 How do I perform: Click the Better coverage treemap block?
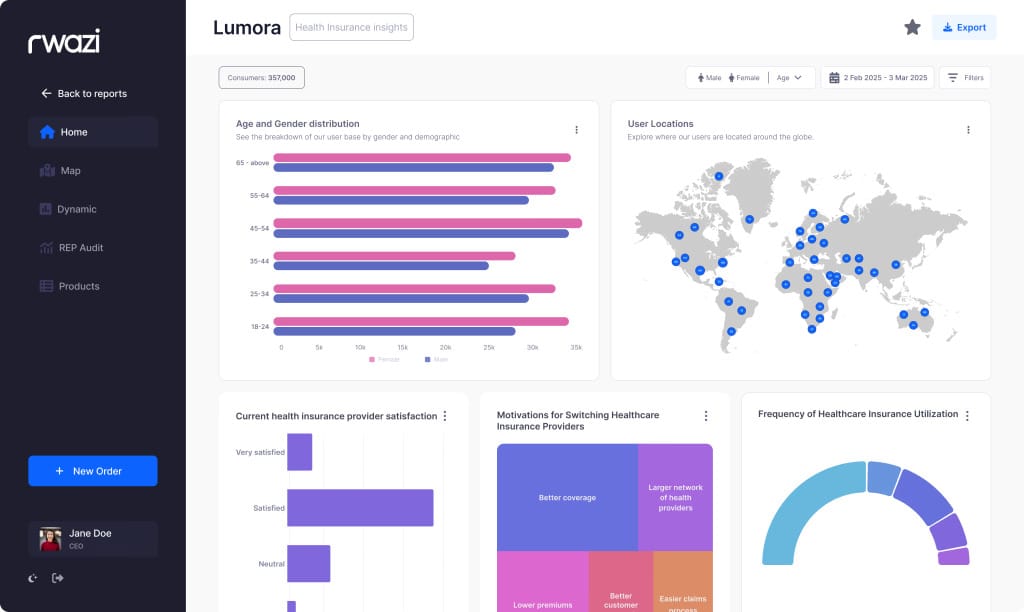click(567, 497)
